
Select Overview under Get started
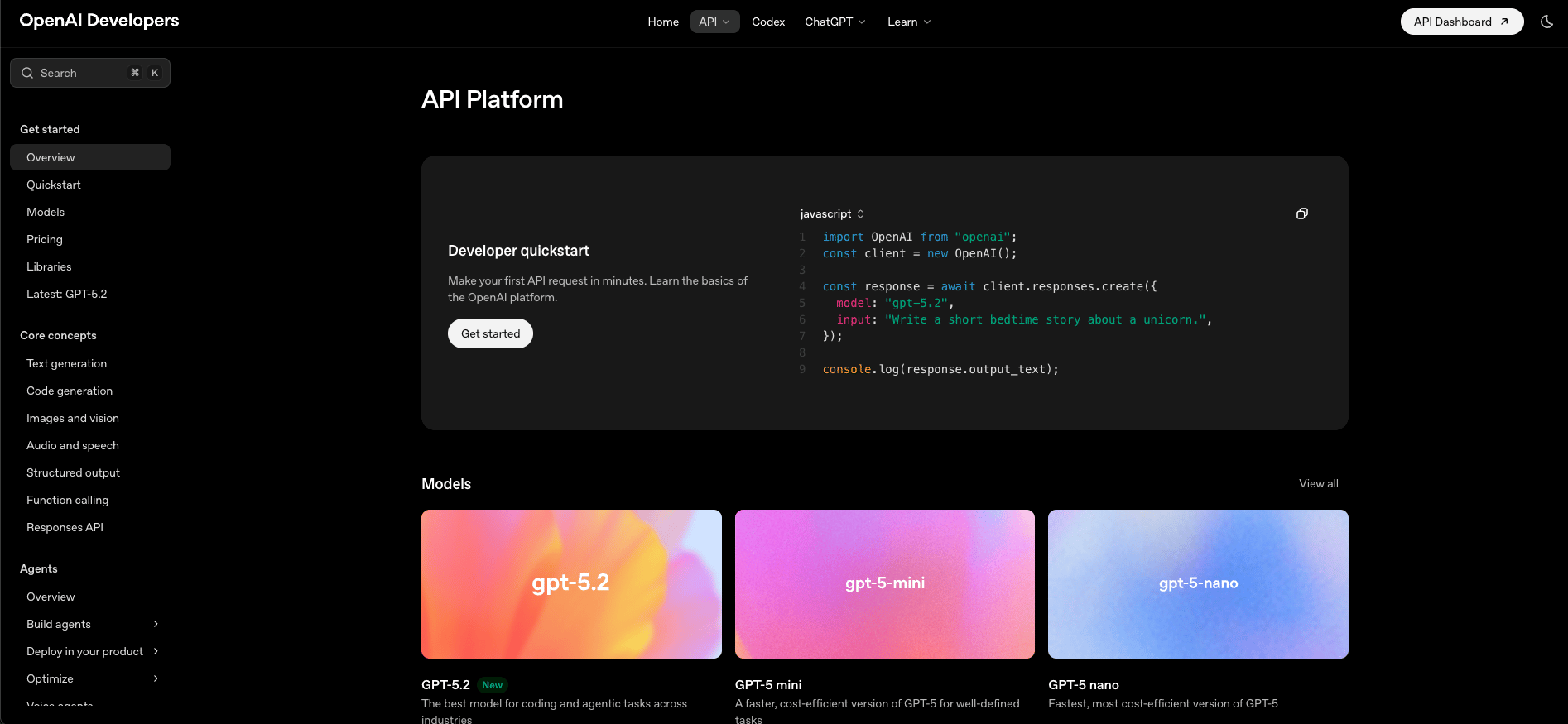click(90, 157)
